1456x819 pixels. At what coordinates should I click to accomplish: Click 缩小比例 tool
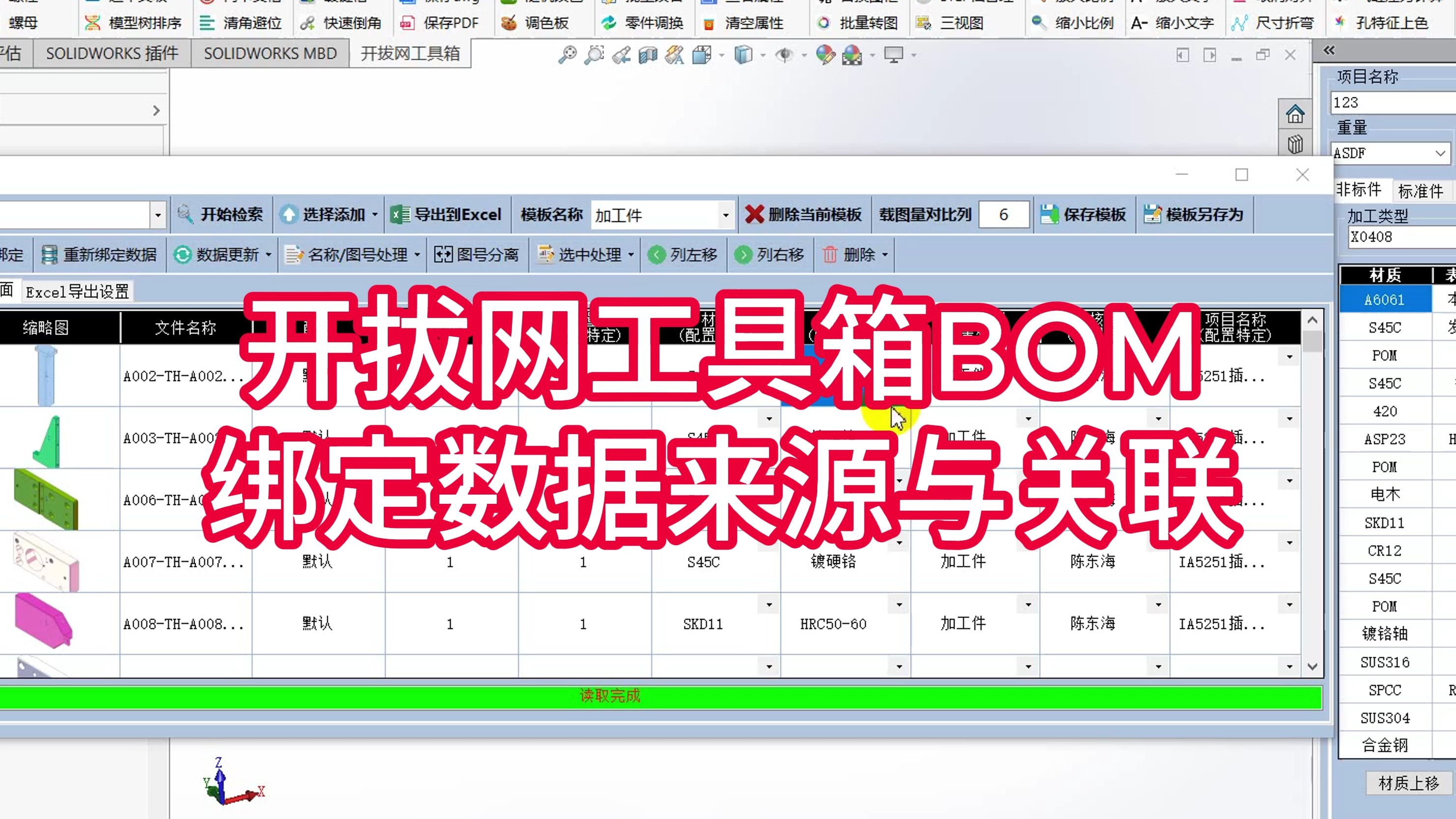pos(1072,23)
